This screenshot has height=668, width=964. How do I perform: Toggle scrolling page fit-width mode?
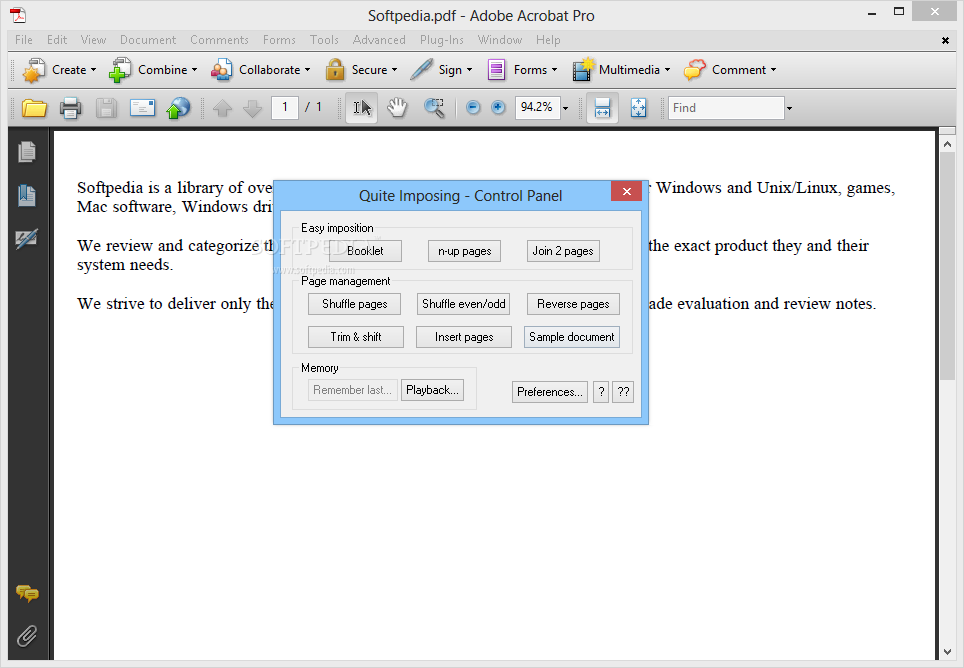tap(602, 108)
